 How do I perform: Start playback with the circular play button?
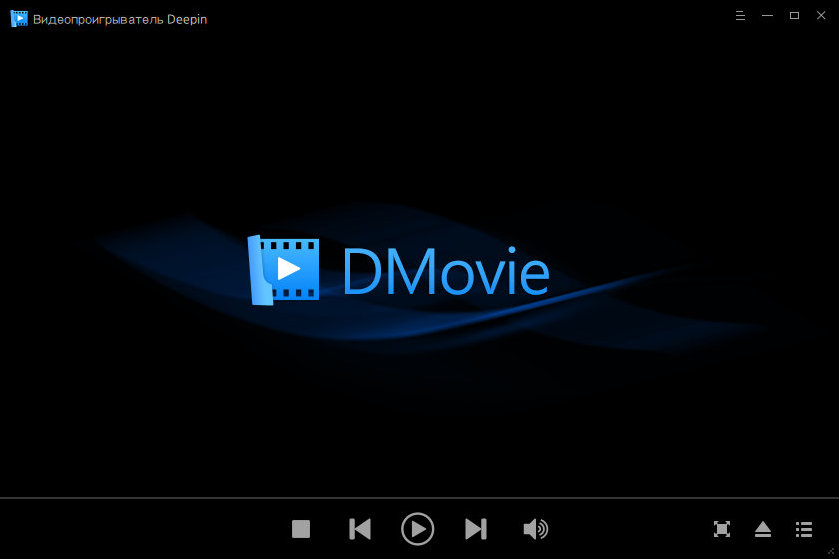tap(417, 529)
